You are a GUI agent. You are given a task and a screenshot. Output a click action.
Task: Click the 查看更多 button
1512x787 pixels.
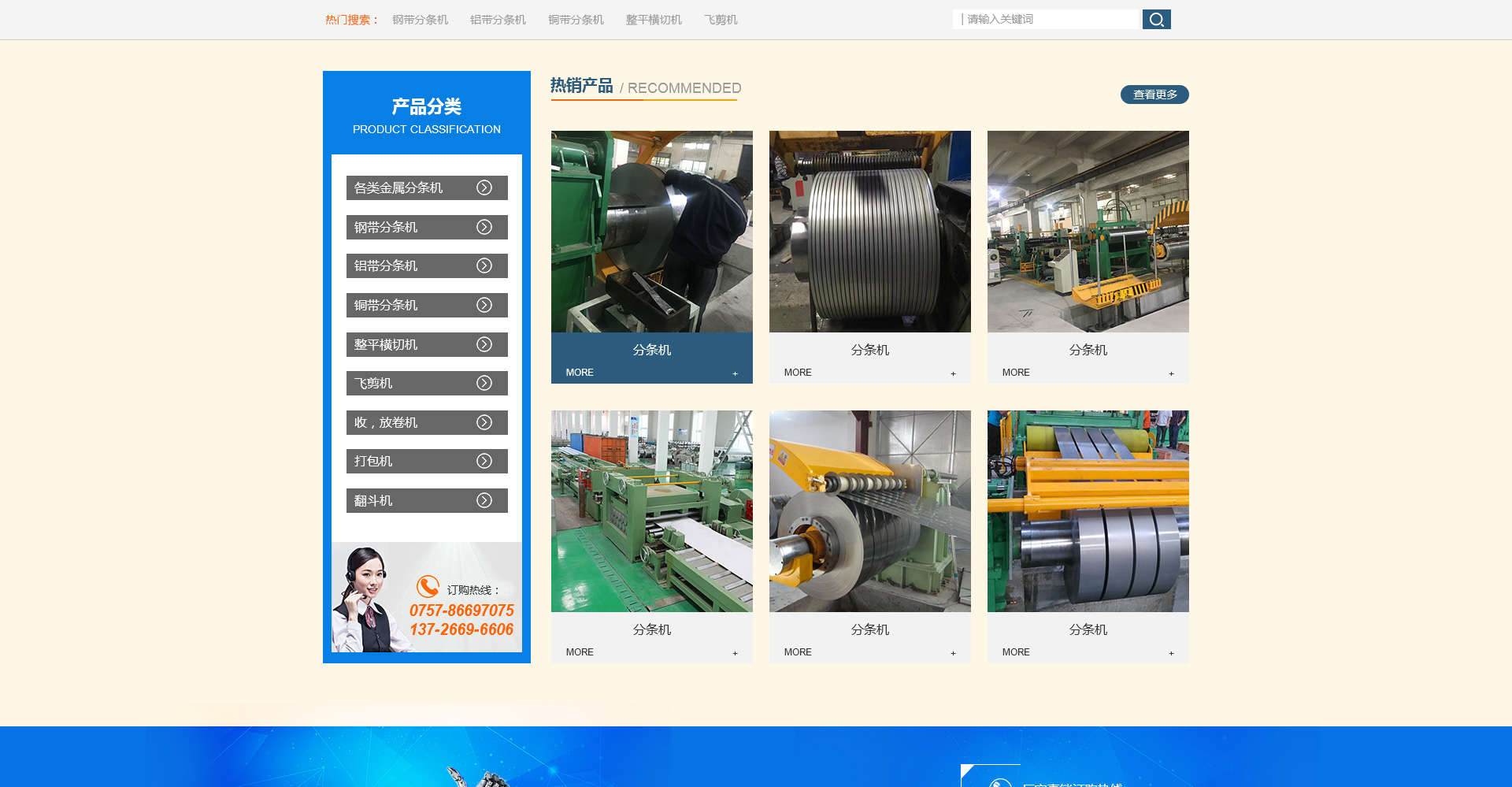pyautogui.click(x=1154, y=95)
